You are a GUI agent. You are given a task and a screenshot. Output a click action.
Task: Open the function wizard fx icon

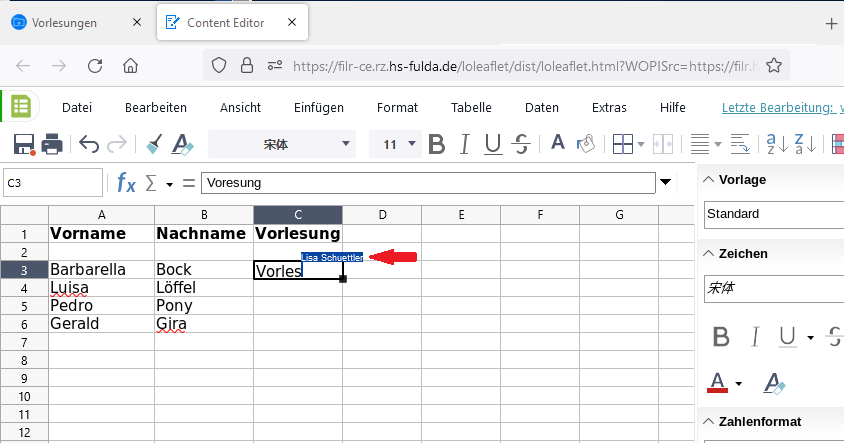126,183
